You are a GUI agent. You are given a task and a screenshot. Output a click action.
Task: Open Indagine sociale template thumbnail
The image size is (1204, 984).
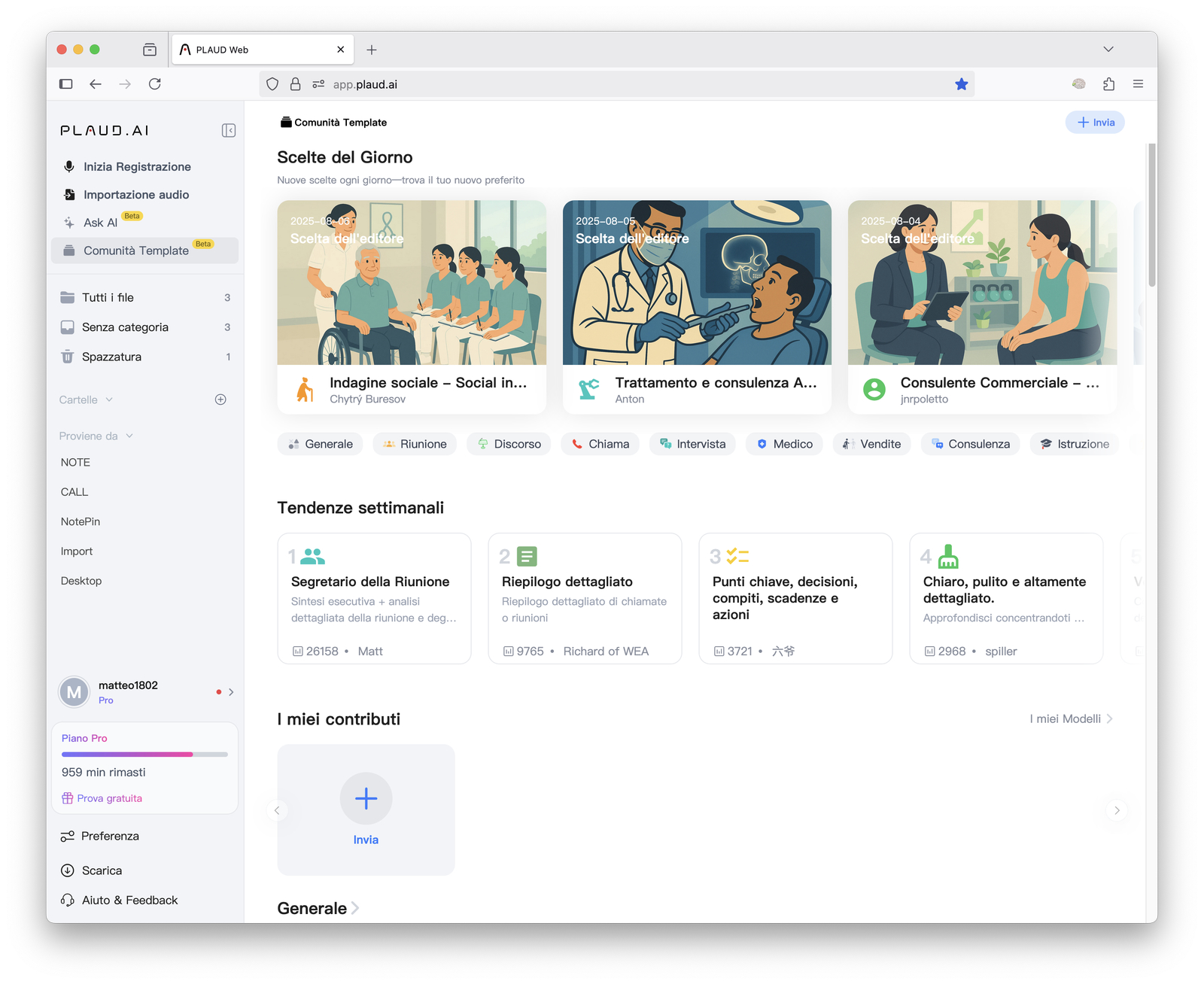click(412, 283)
